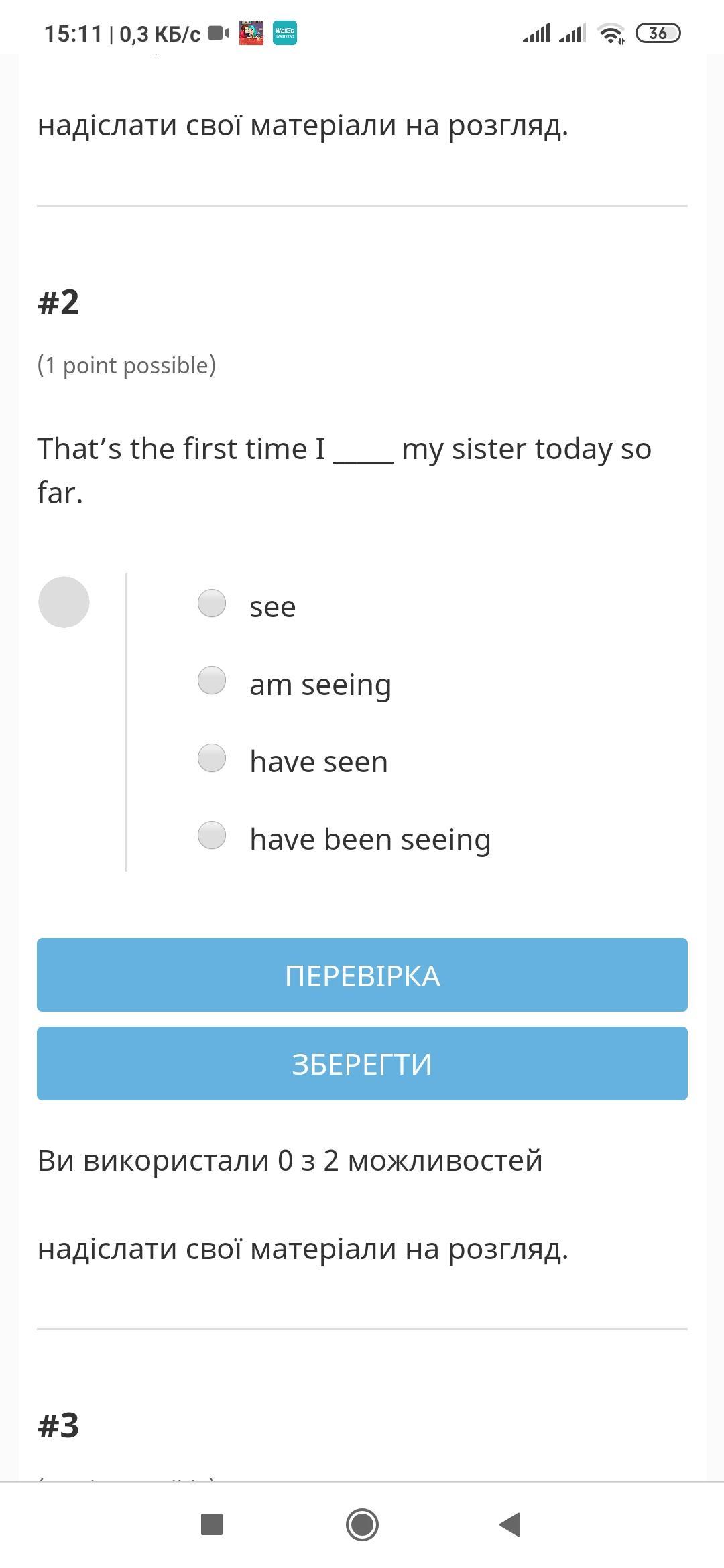724x1568 pixels.
Task: Open recent apps square icon
Action: pos(212,1524)
